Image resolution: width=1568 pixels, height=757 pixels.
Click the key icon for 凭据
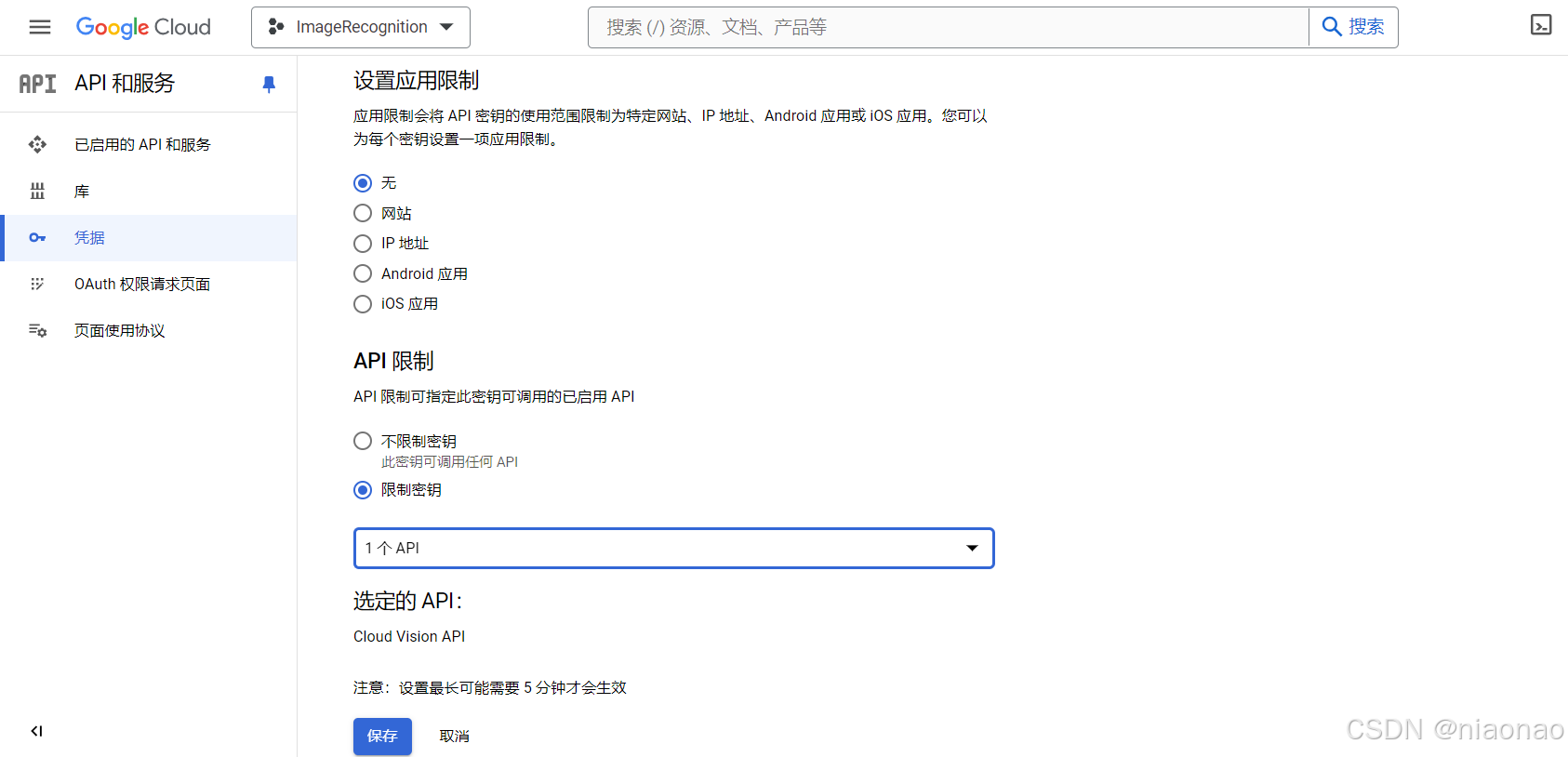tap(37, 238)
